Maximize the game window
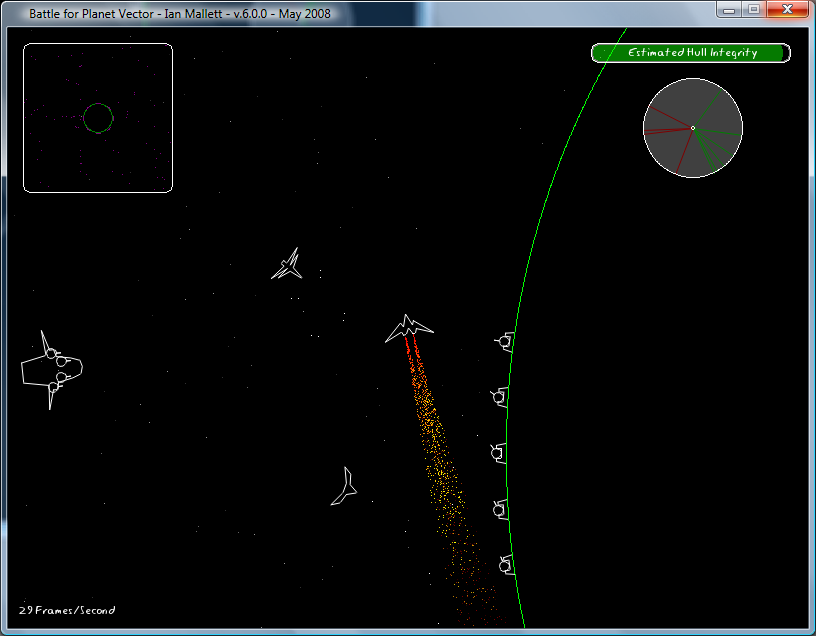Viewport: 816px width, 636px height. coord(754,10)
